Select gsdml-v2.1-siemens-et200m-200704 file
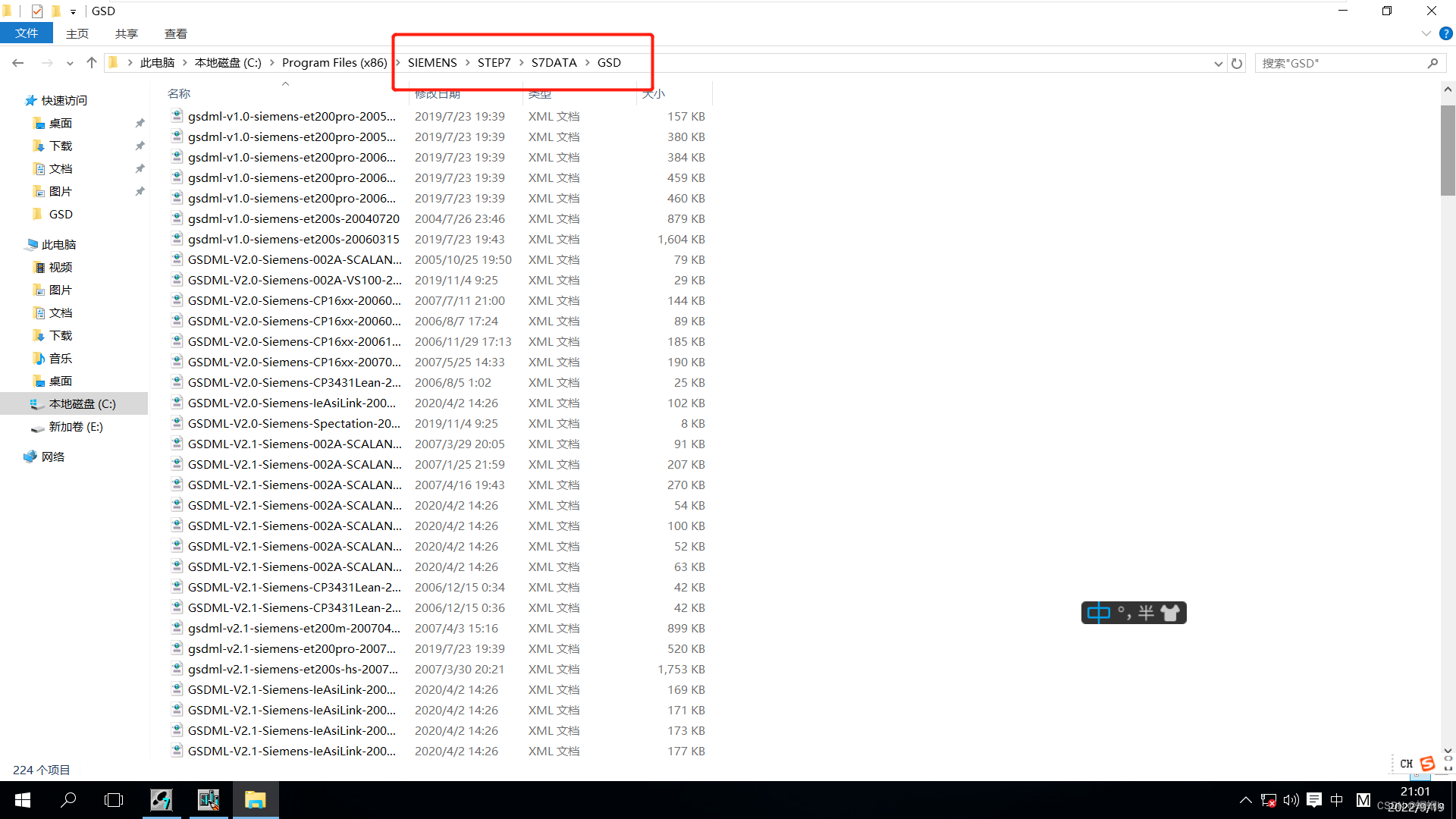Image resolution: width=1456 pixels, height=819 pixels. [294, 629]
